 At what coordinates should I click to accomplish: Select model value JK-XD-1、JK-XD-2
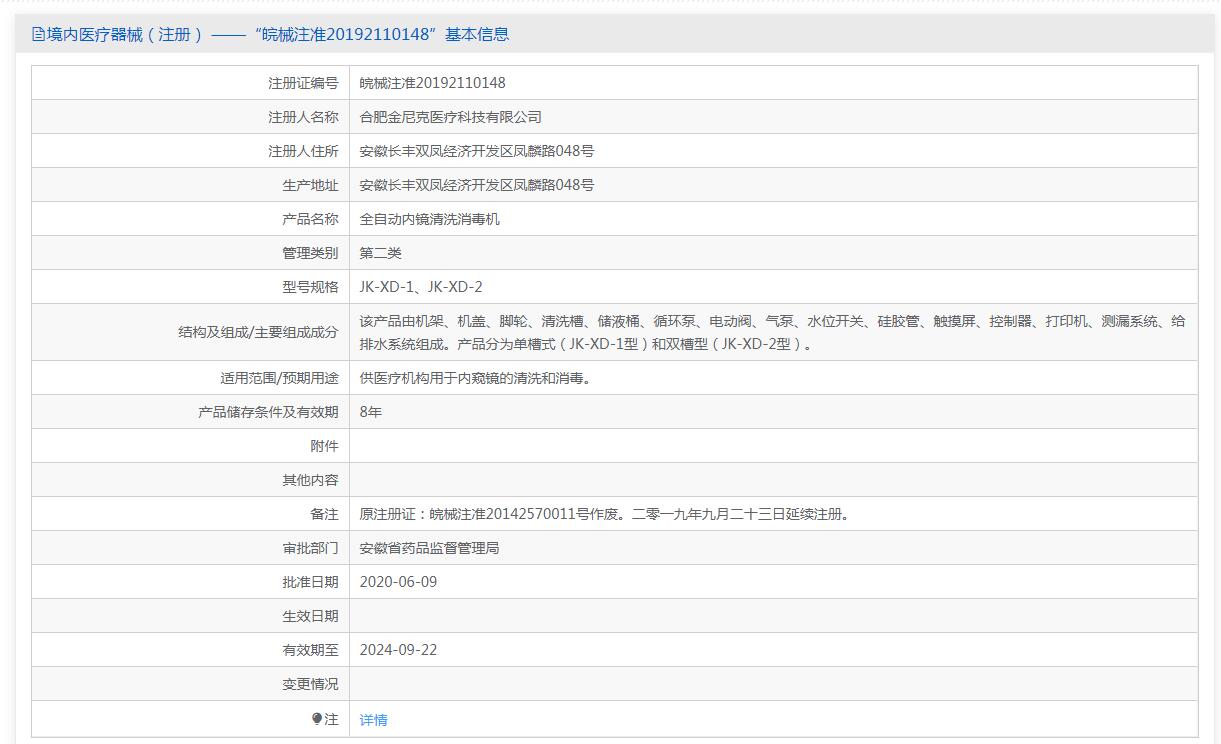coord(421,287)
